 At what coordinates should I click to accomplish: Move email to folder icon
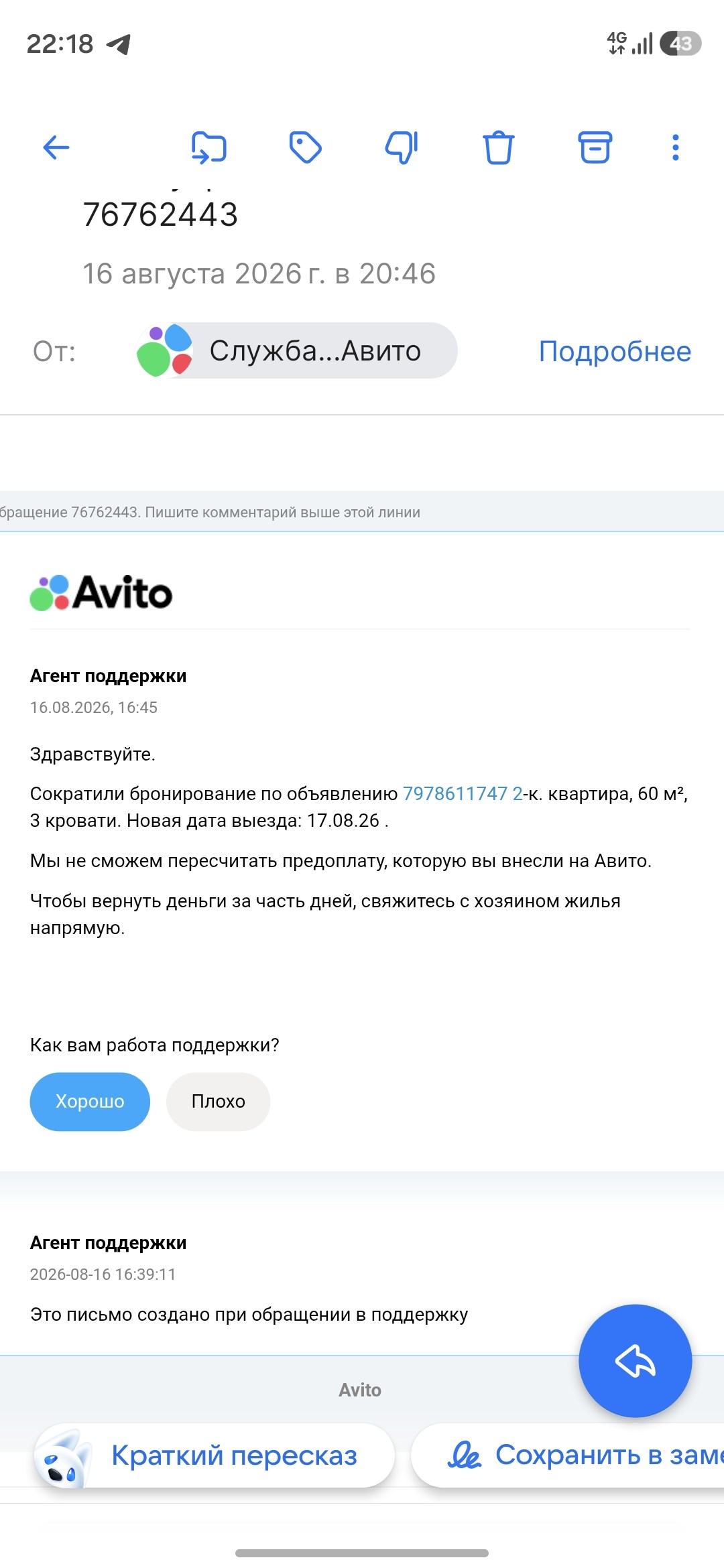click(208, 147)
